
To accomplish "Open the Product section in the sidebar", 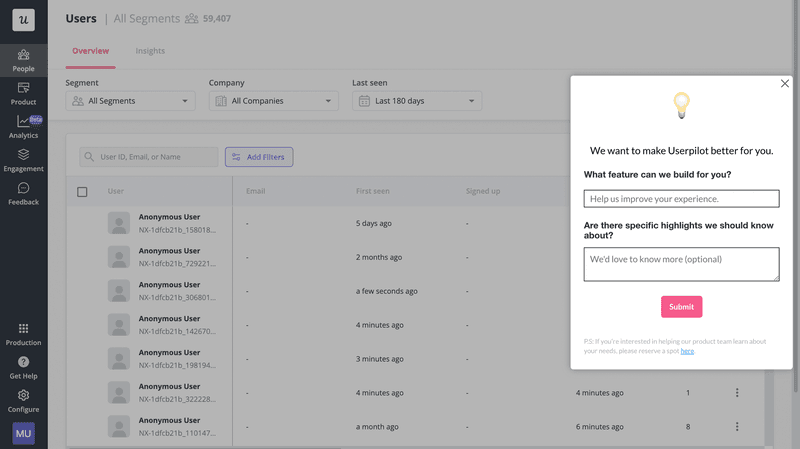I will 23,94.
